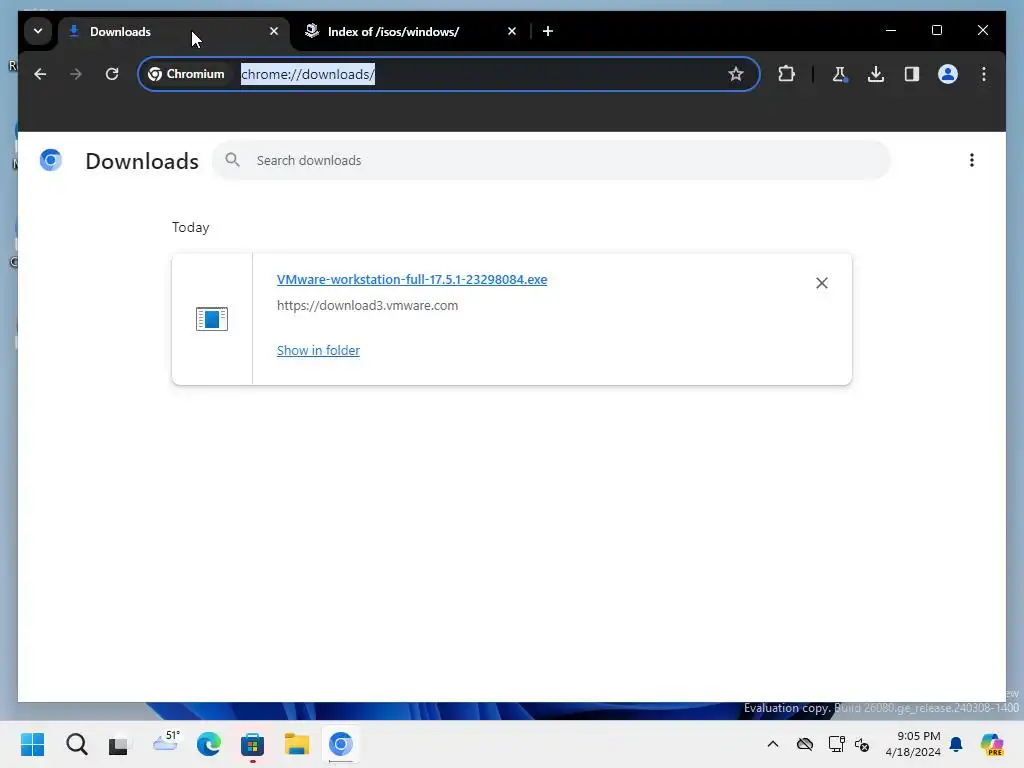Image resolution: width=1024 pixels, height=768 pixels.
Task: Open the Downloads page more actions menu
Action: pyautogui.click(x=972, y=161)
